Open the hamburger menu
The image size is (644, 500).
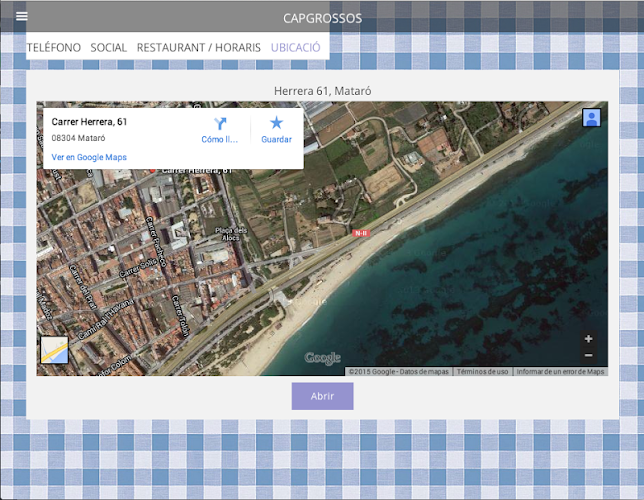click(x=22, y=16)
